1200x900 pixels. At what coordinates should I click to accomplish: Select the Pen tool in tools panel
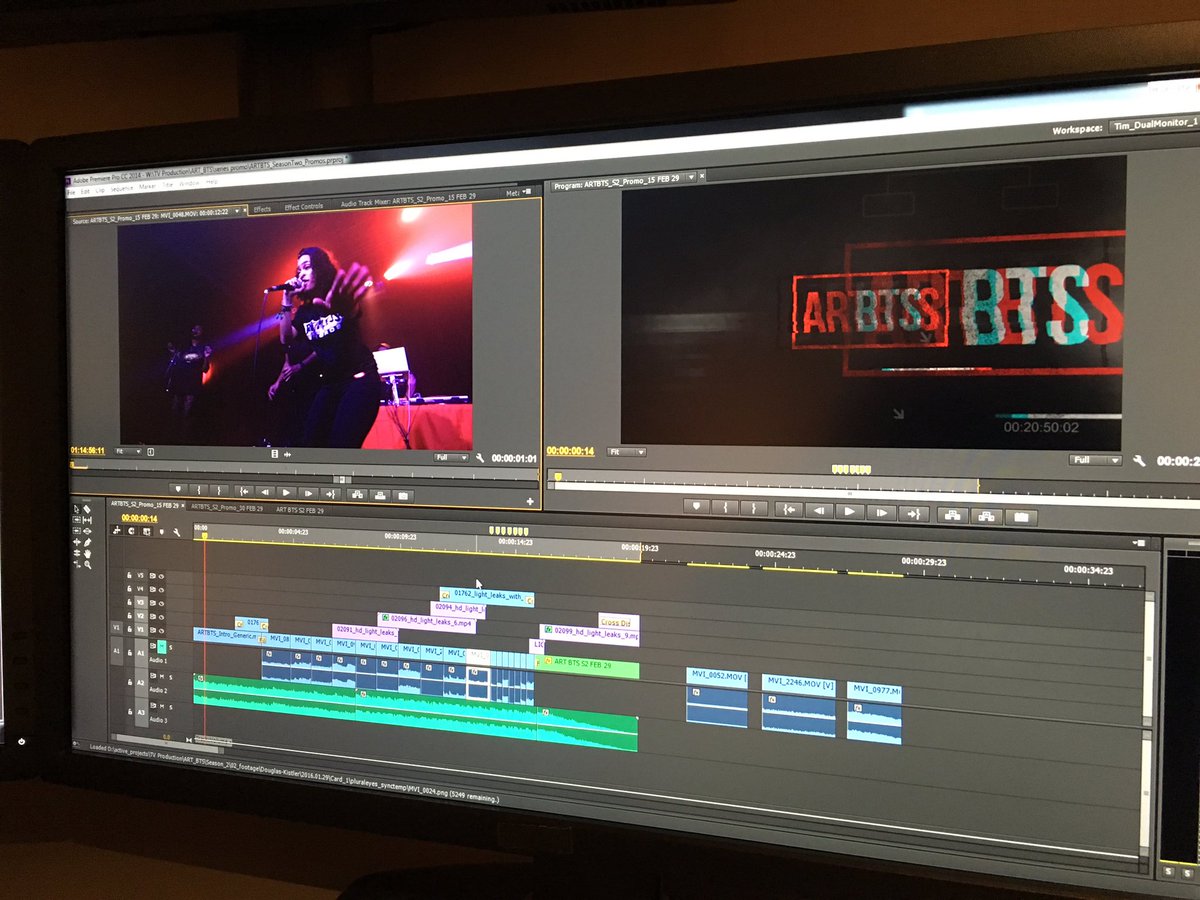88,542
